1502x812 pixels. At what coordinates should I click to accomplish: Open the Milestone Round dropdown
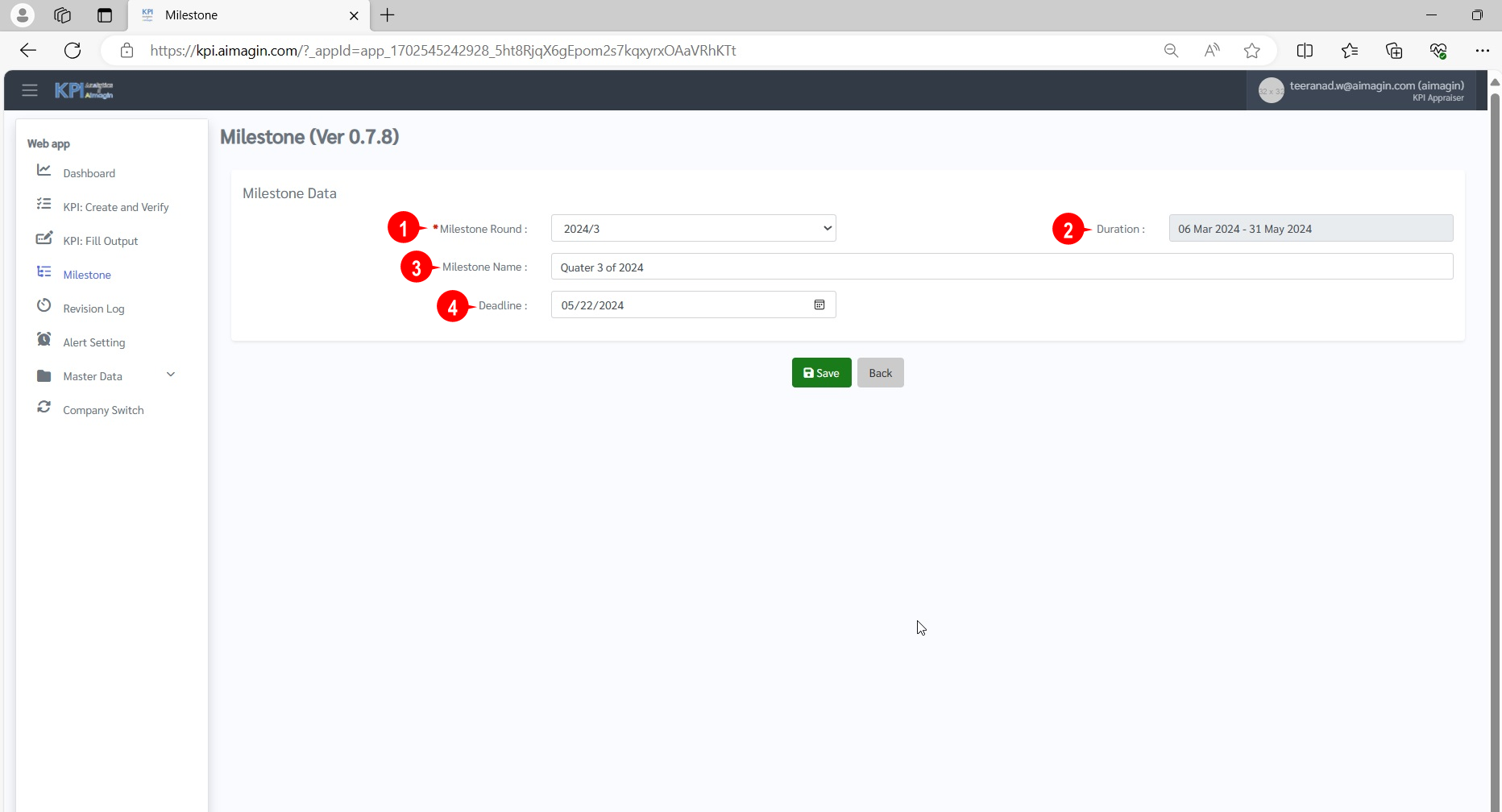click(x=693, y=229)
